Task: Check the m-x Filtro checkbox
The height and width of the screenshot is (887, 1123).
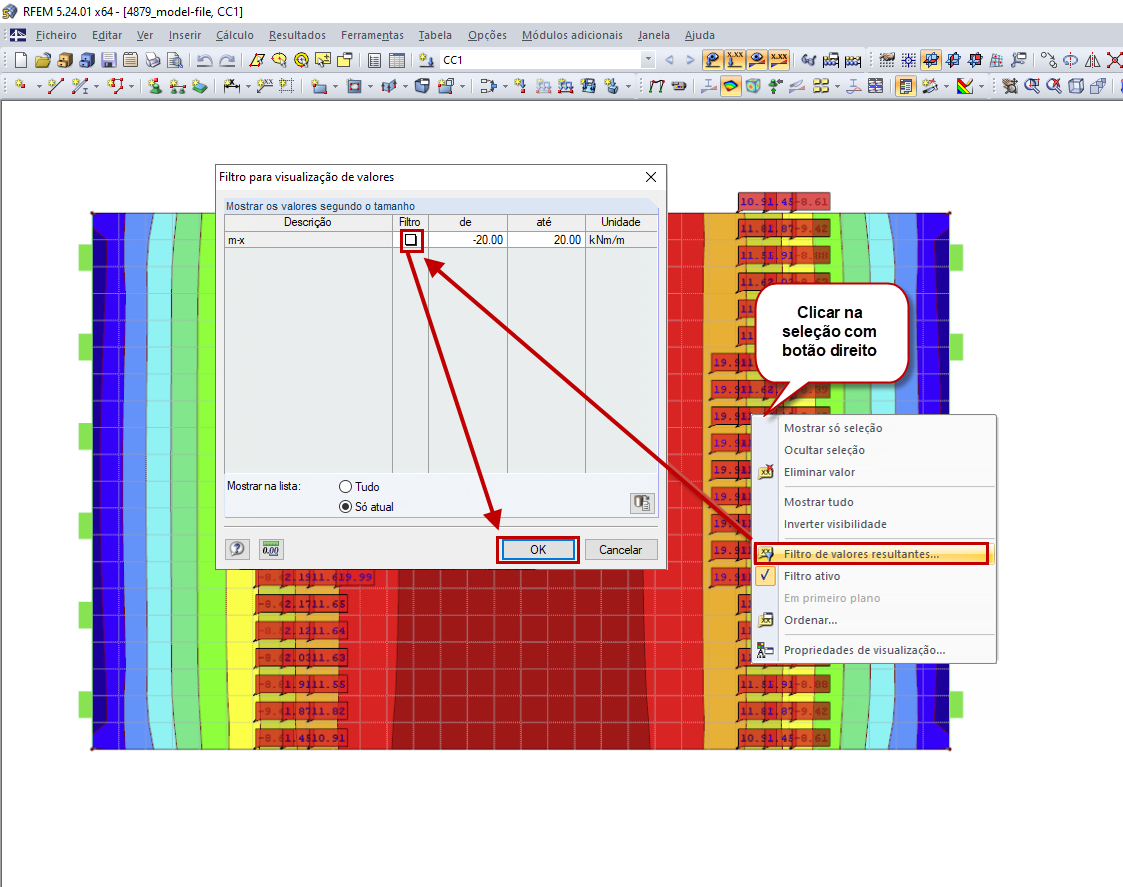Action: (x=411, y=240)
